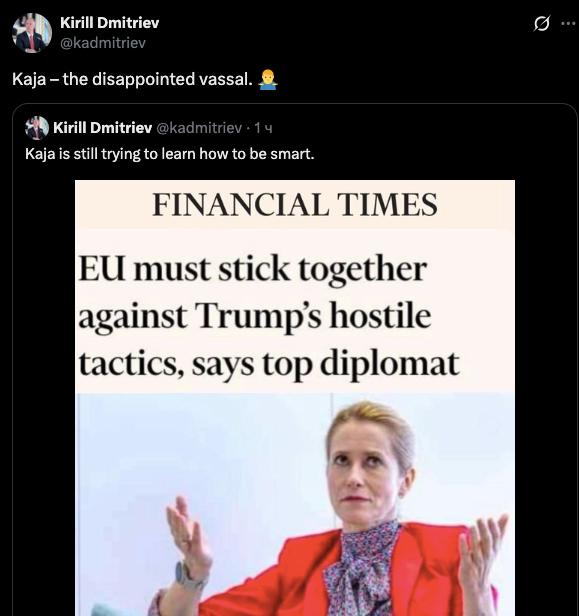Click the shrugging person emoji
The height and width of the screenshot is (616, 579).
pyautogui.click(x=268, y=80)
